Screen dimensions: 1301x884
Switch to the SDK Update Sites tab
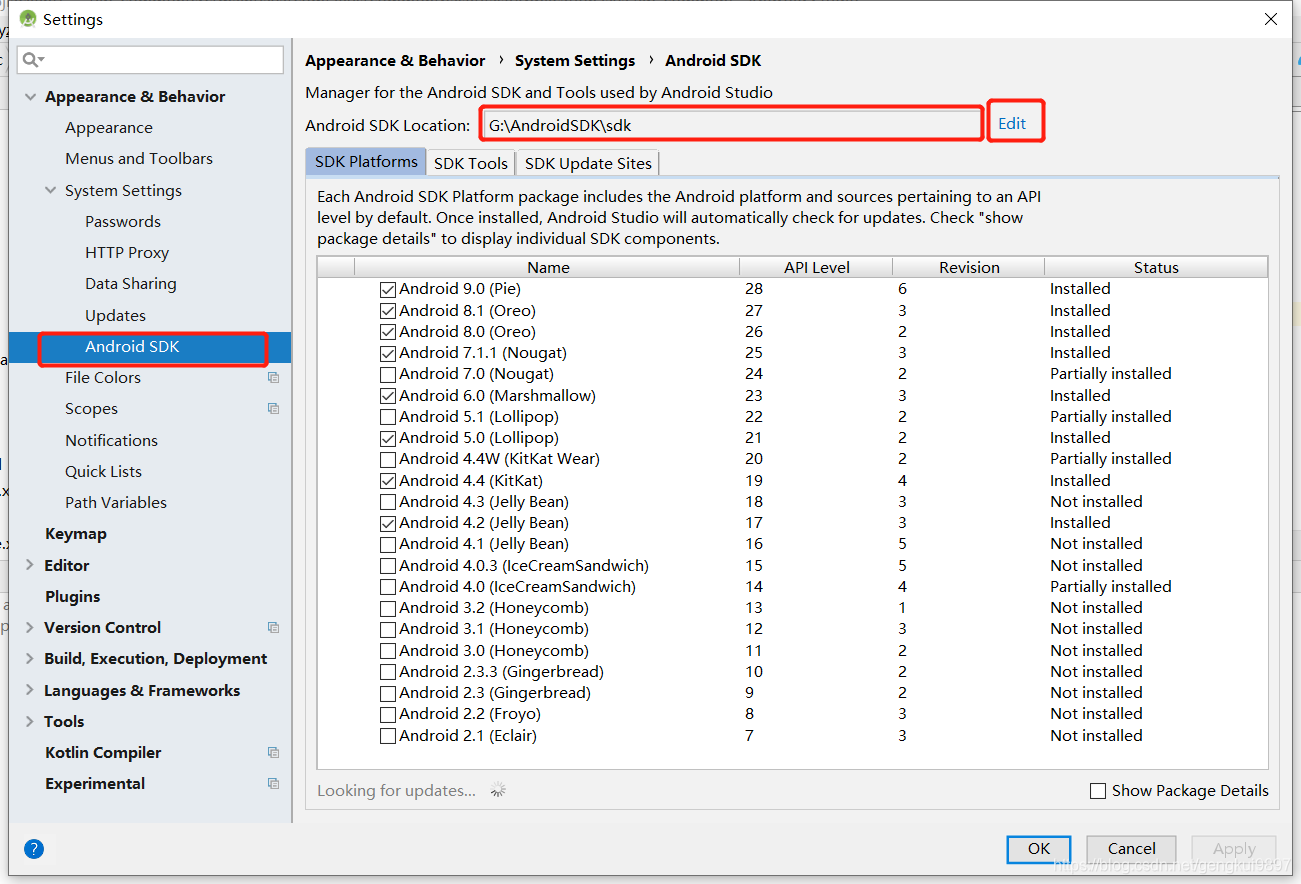click(588, 163)
